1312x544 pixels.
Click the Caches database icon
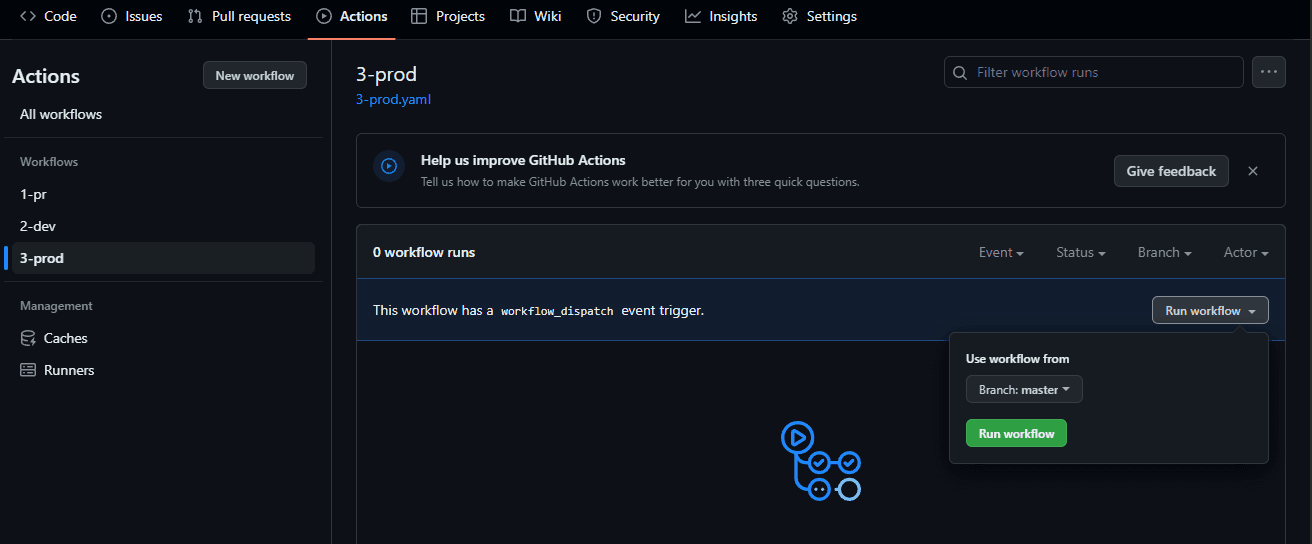(28, 338)
